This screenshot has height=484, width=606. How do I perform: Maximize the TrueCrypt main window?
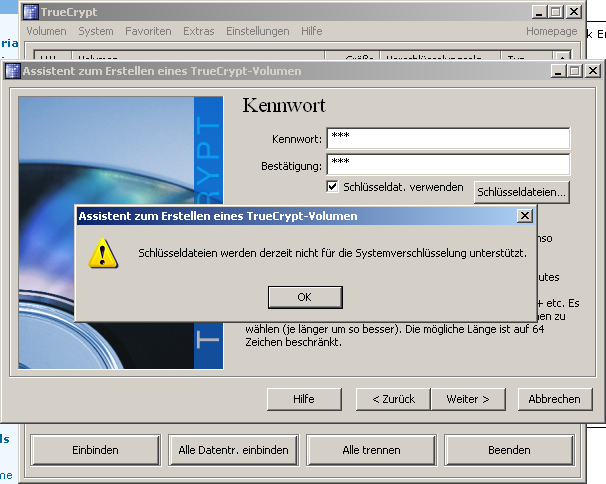pos(556,12)
